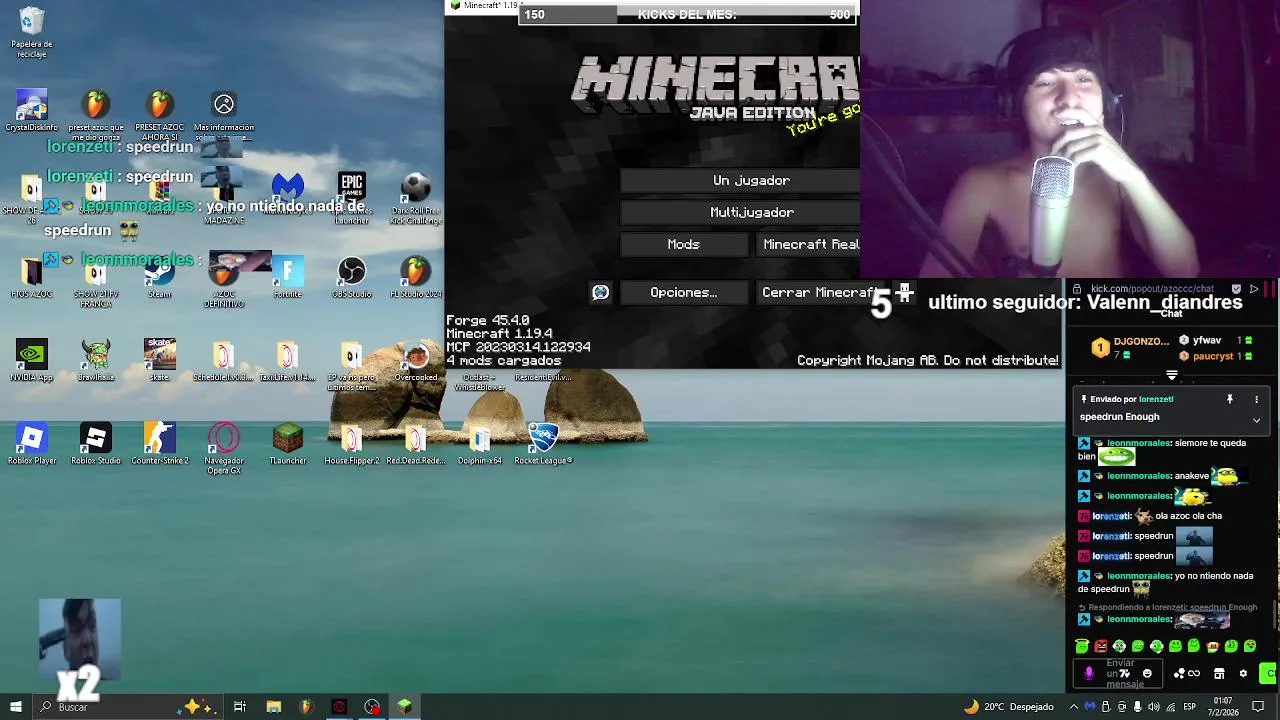Click the purple microphone icon in chat
Image resolution: width=1280 pixels, height=720 pixels.
tap(1089, 674)
